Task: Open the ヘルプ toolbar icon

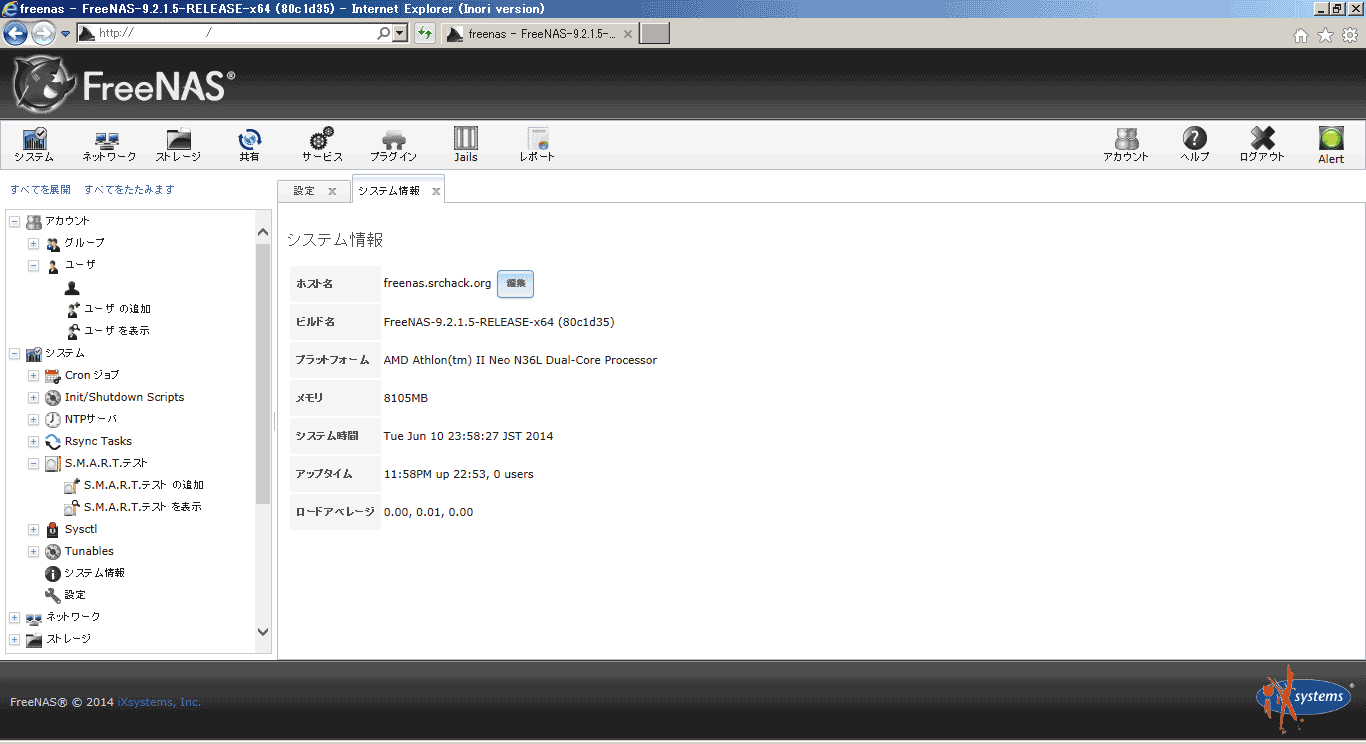Action: pos(1195,145)
